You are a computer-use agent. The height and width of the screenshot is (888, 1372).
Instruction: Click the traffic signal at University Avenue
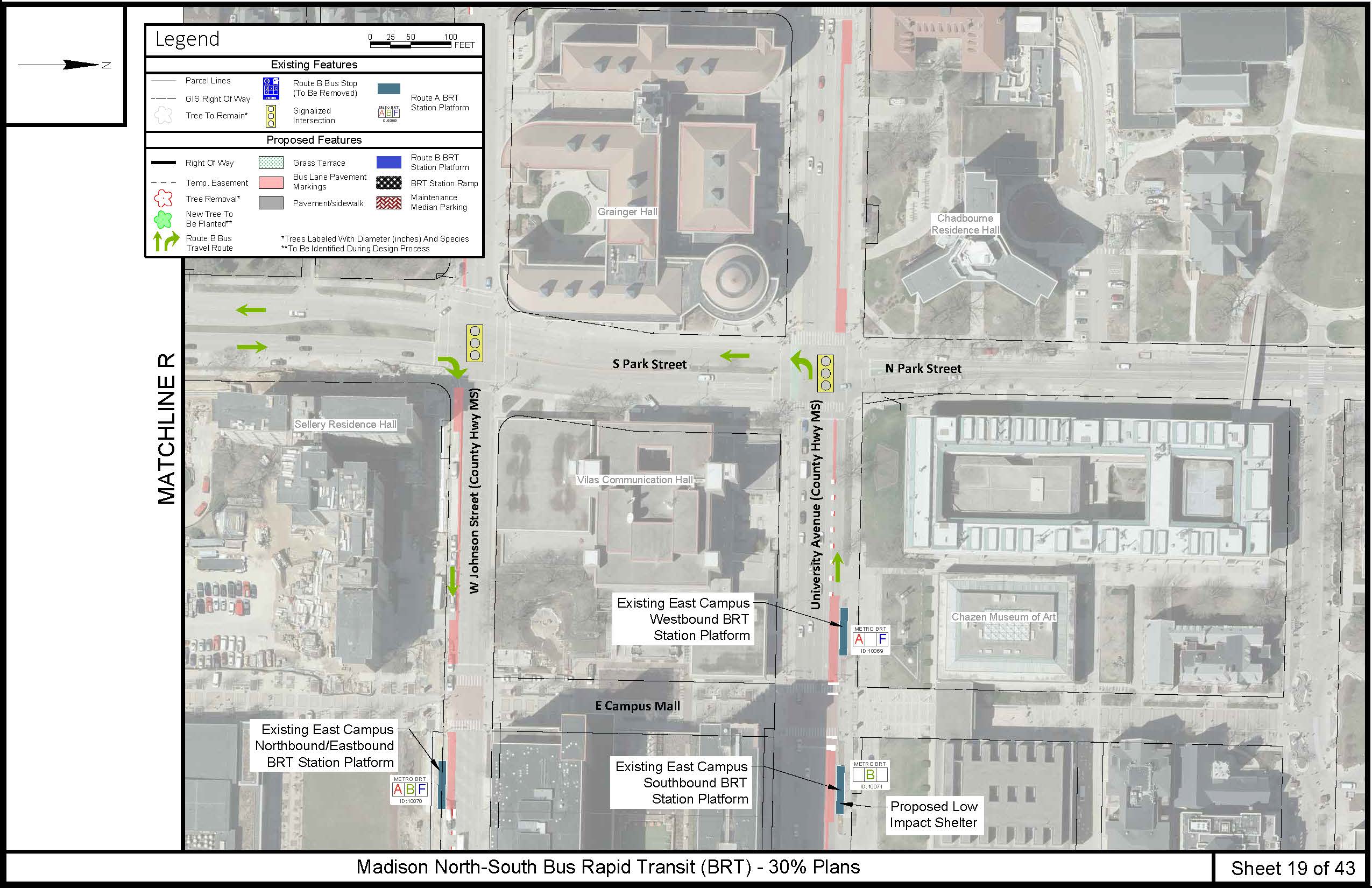click(825, 373)
